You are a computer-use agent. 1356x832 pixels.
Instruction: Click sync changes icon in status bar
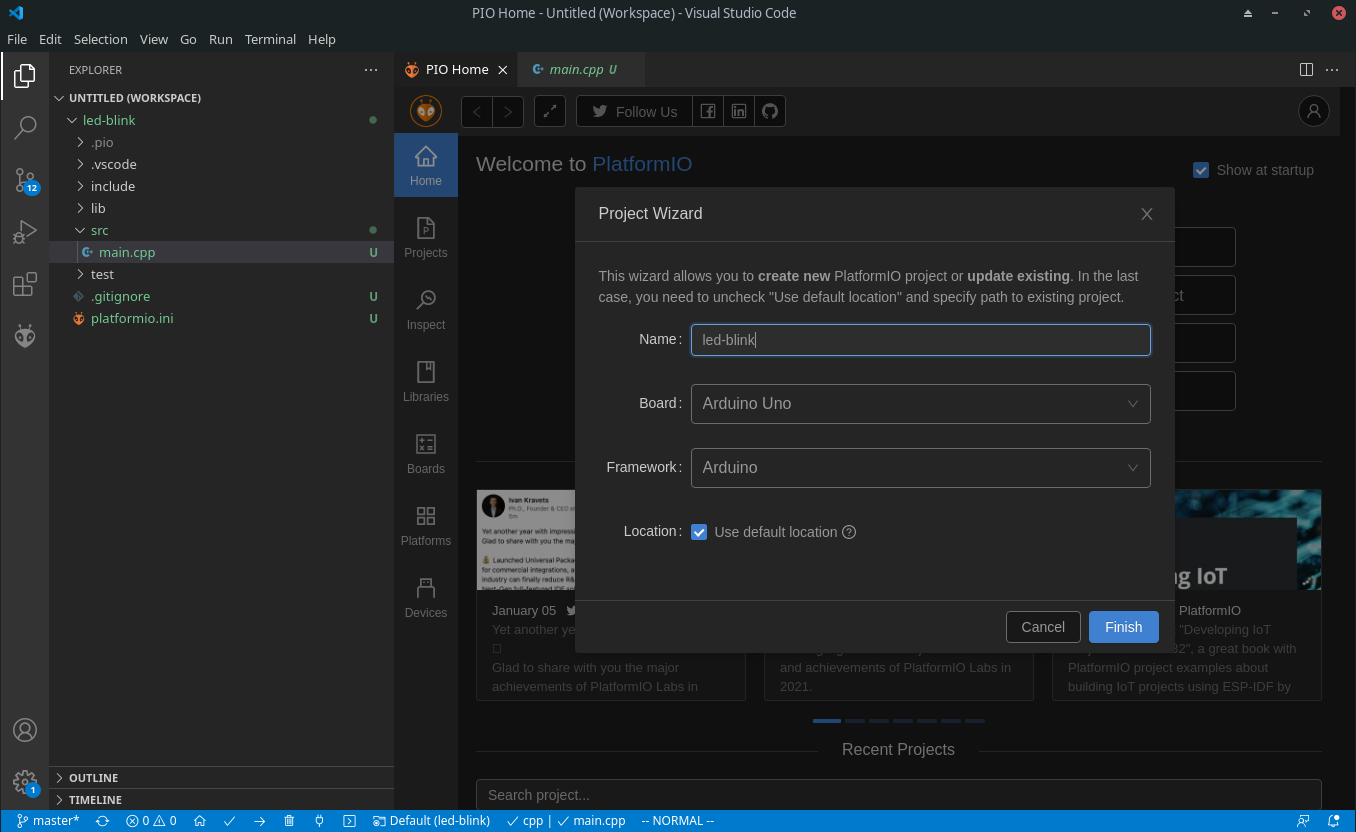pos(102,821)
